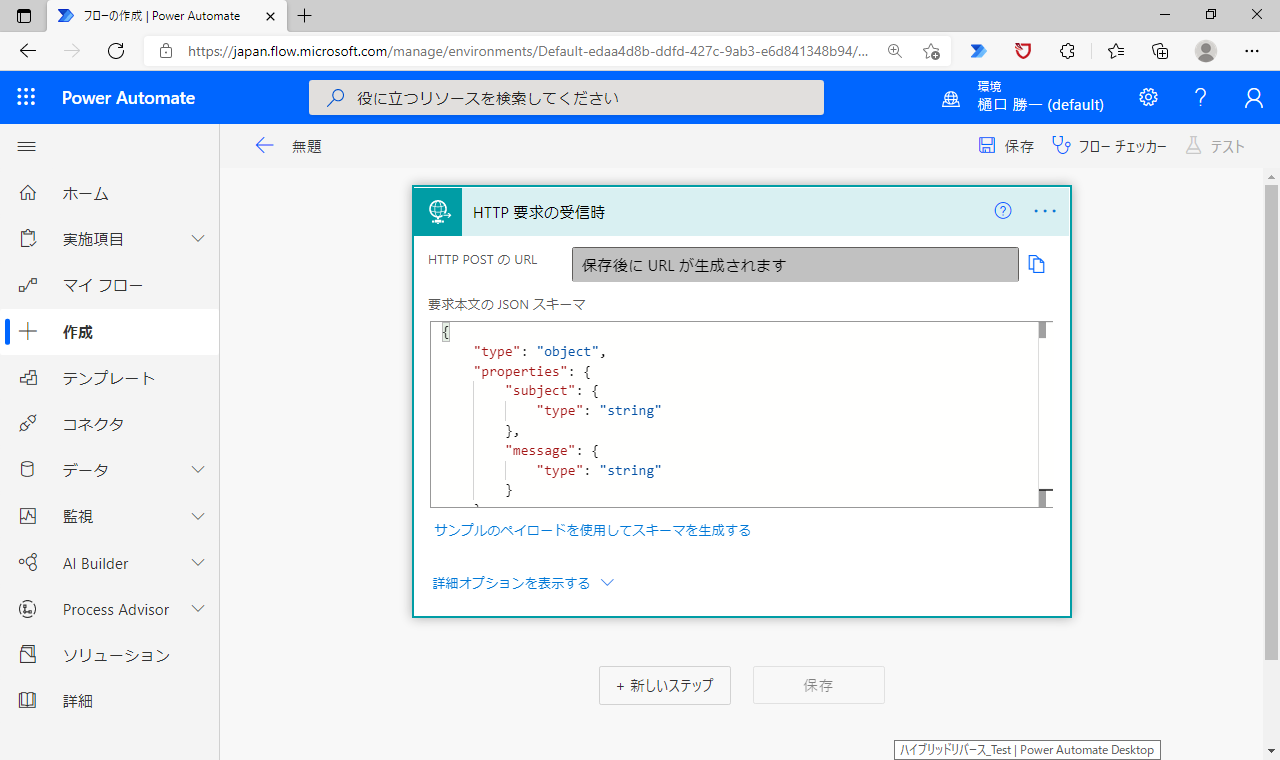Click the HTTP POST URL field
Viewport: 1280px width, 760px height.
point(795,265)
